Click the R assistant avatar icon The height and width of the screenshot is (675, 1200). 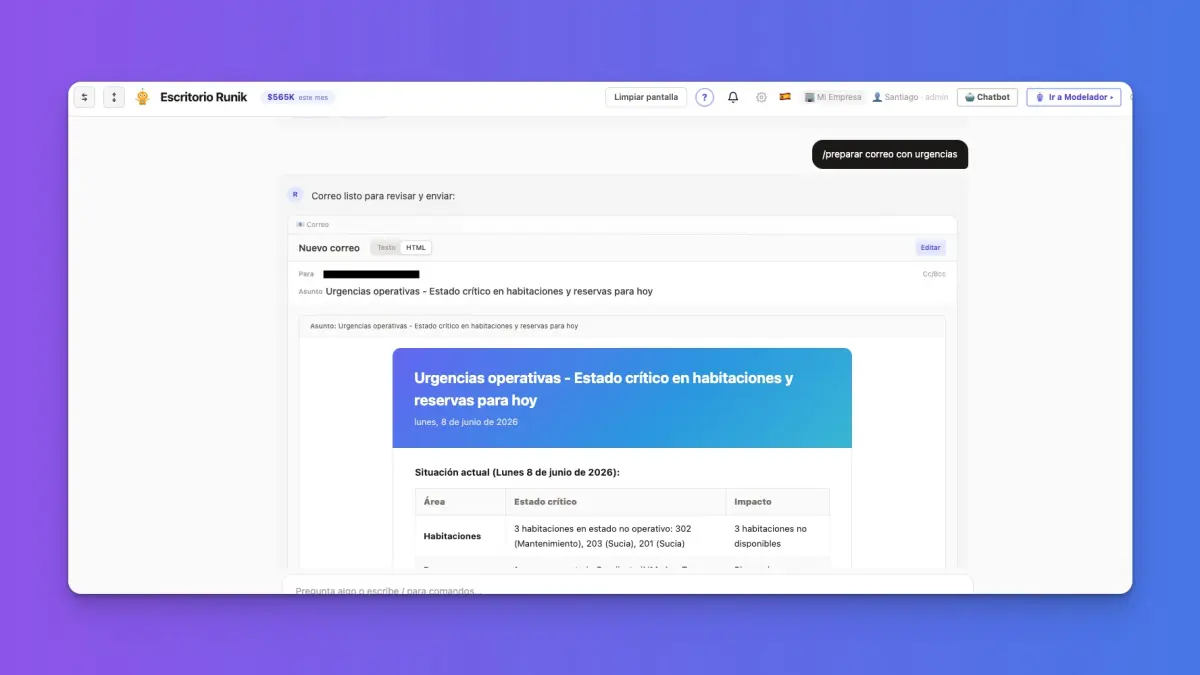click(295, 195)
